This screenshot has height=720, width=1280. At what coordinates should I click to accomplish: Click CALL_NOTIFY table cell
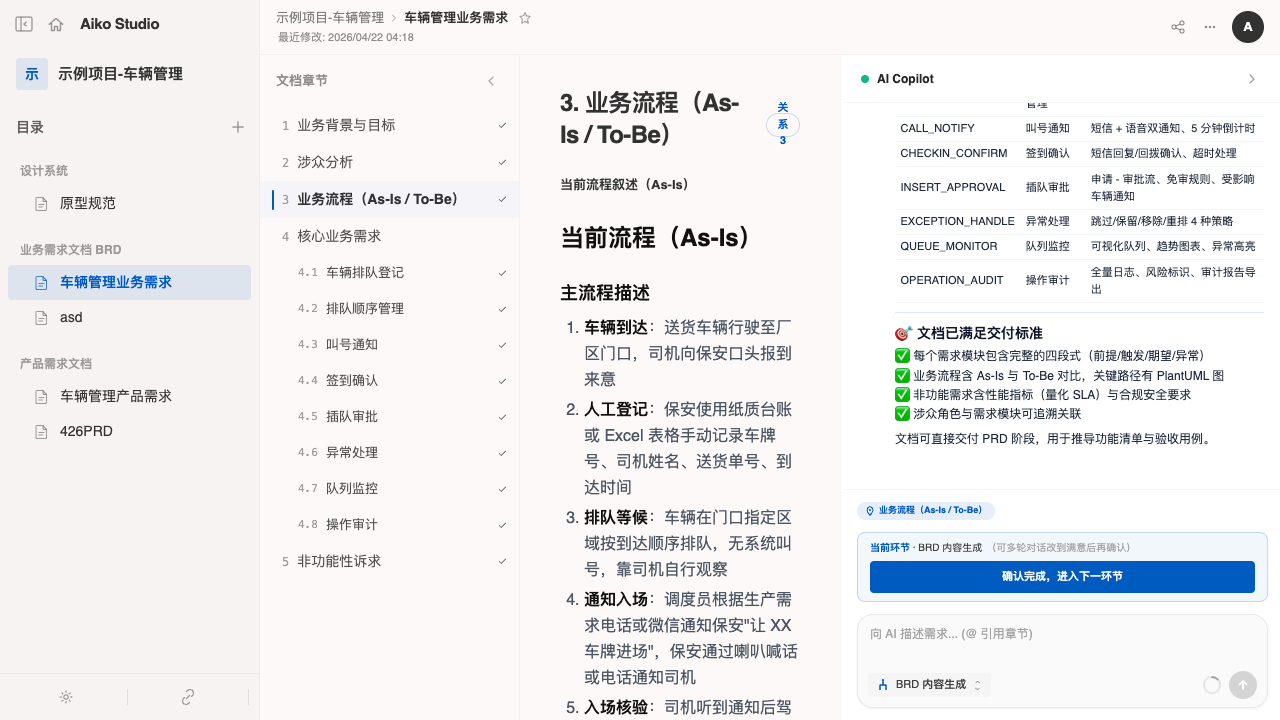click(937, 129)
